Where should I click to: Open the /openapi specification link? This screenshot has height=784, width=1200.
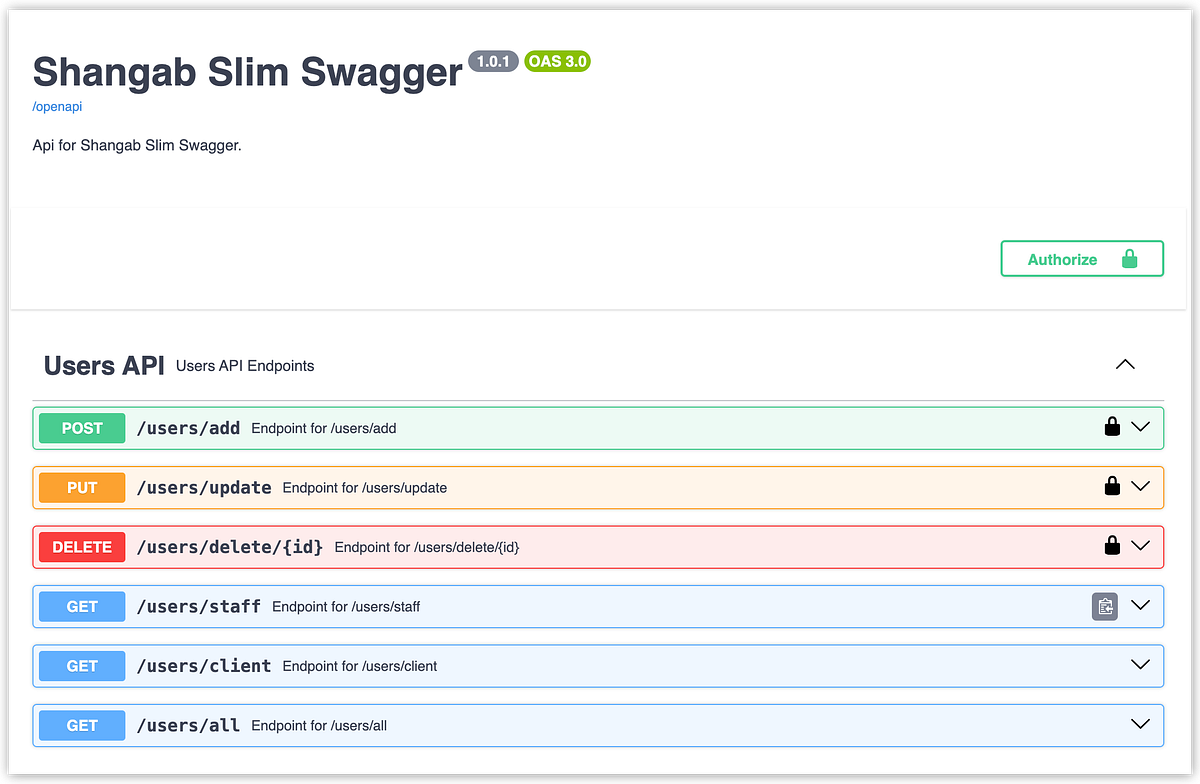[57, 106]
